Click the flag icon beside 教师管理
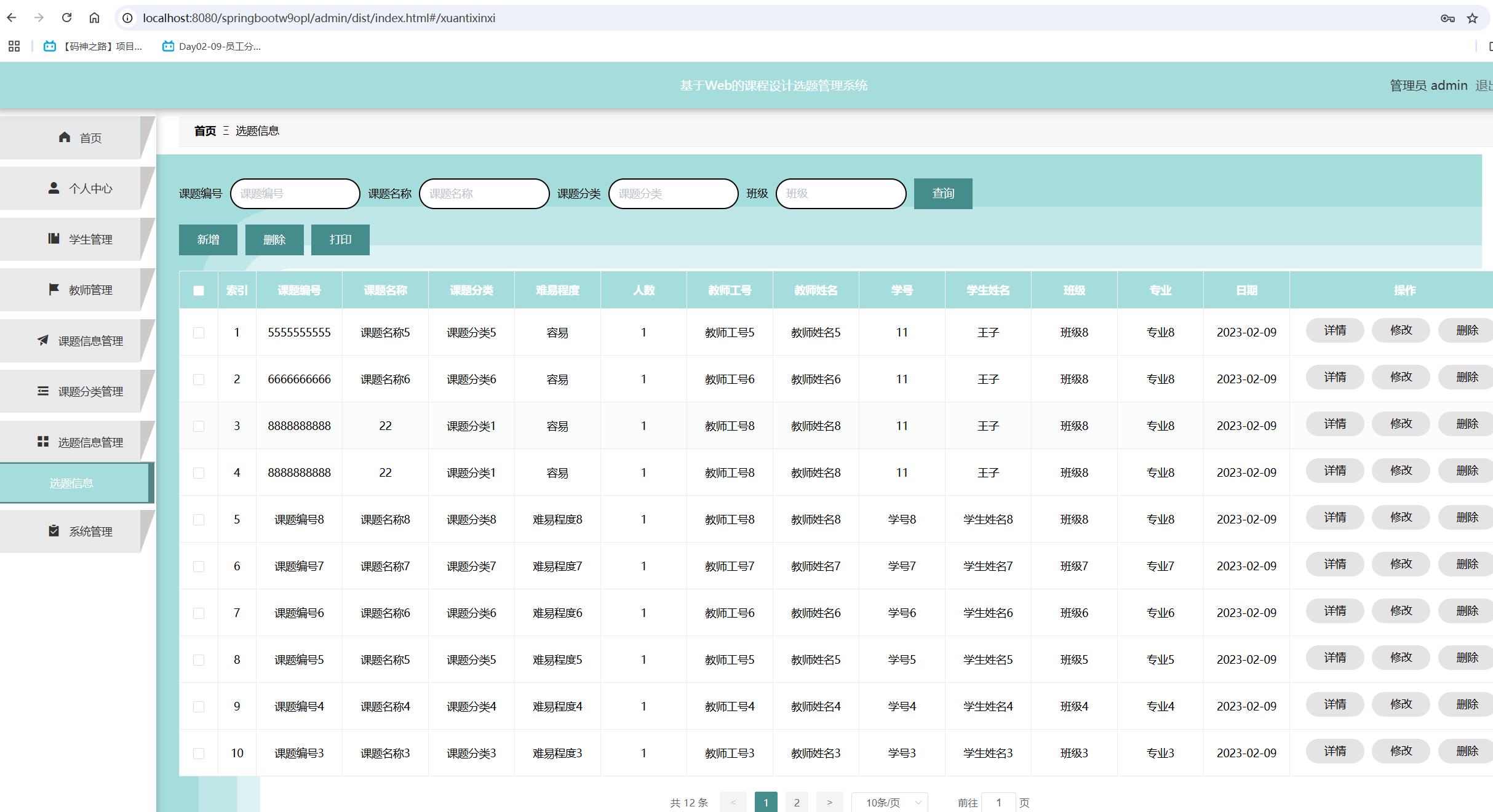1493x812 pixels. (54, 289)
